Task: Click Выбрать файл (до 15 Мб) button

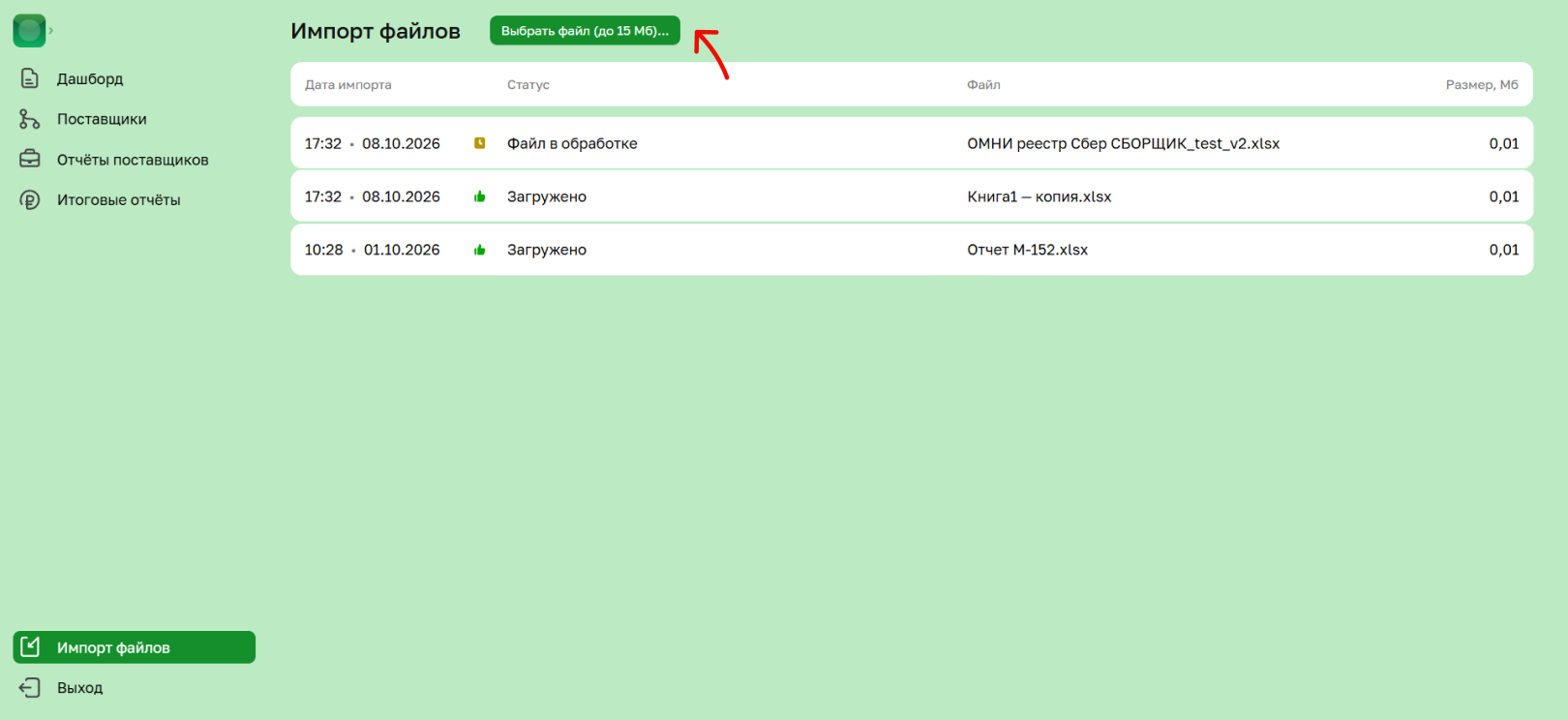Action: point(585,31)
